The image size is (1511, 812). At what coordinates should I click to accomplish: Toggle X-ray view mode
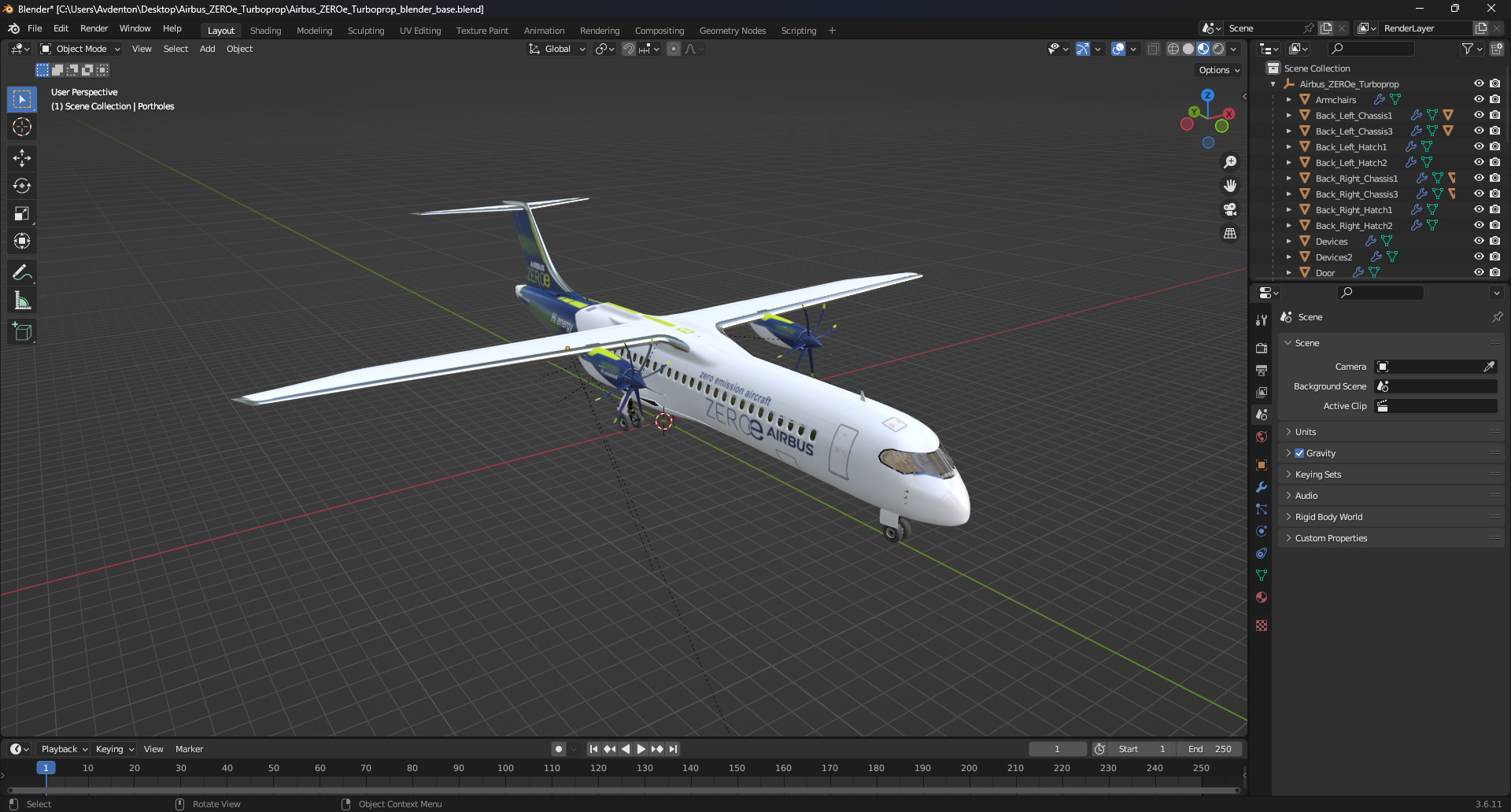(x=1153, y=49)
